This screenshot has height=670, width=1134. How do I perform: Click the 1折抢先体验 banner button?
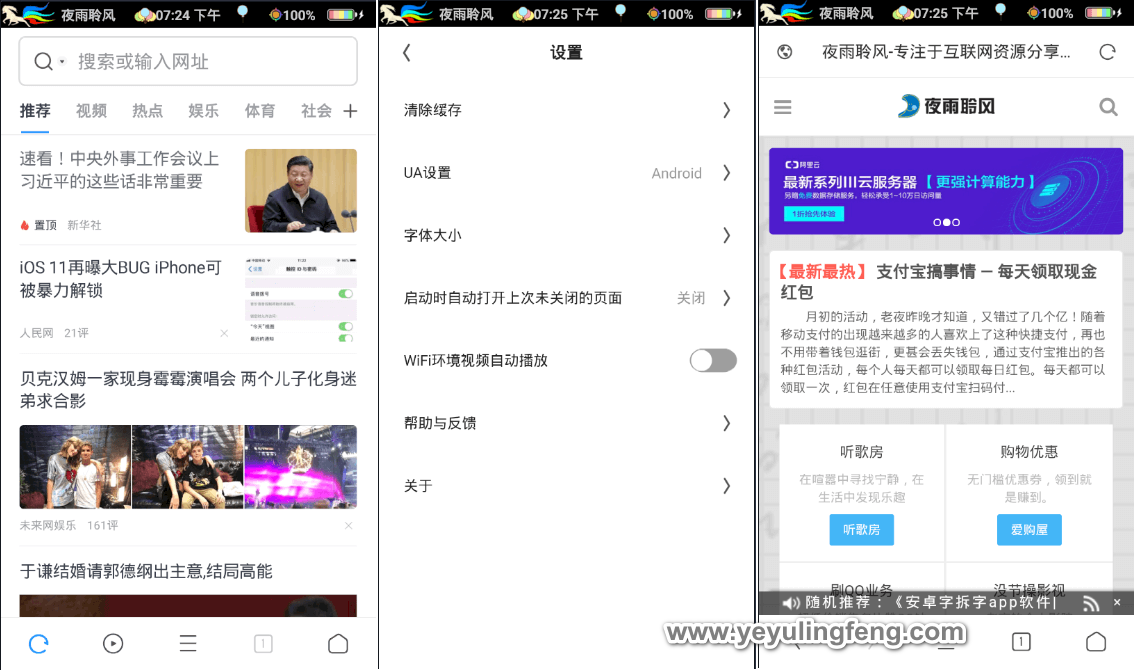pos(814,214)
